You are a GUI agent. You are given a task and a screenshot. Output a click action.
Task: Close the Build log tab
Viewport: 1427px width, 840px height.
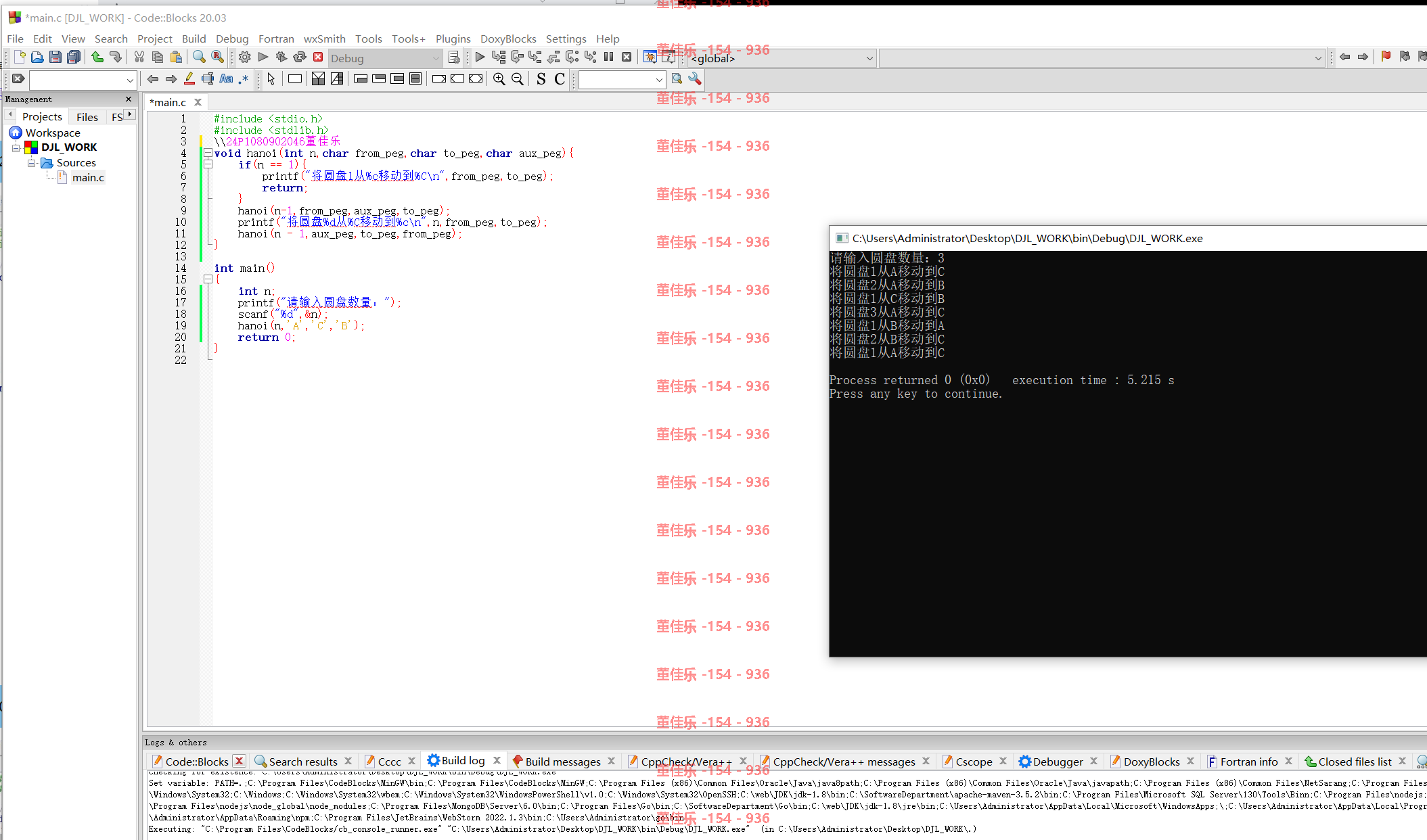(x=497, y=761)
